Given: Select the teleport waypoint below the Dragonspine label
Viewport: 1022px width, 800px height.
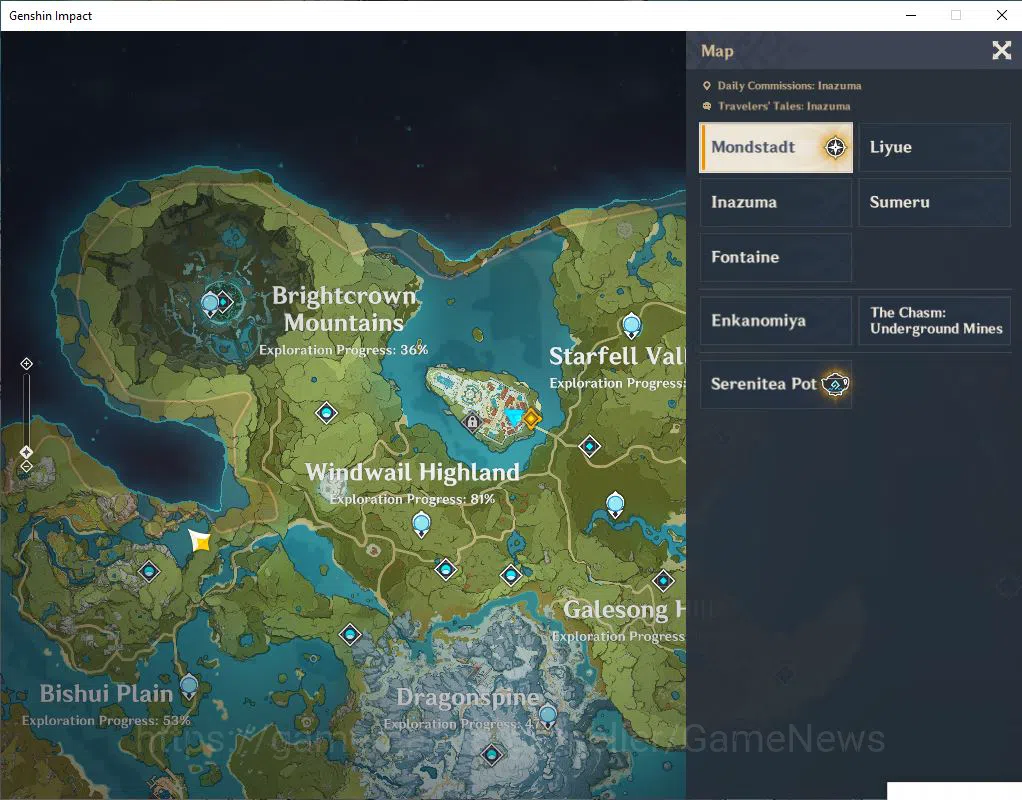Looking at the screenshot, I should [492, 755].
